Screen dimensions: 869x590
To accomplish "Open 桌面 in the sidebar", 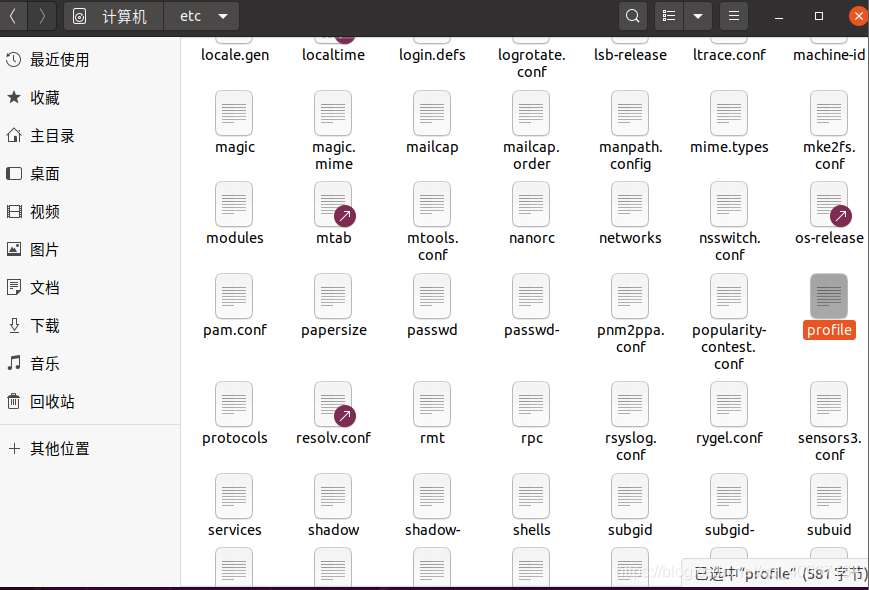I will click(x=90, y=174).
